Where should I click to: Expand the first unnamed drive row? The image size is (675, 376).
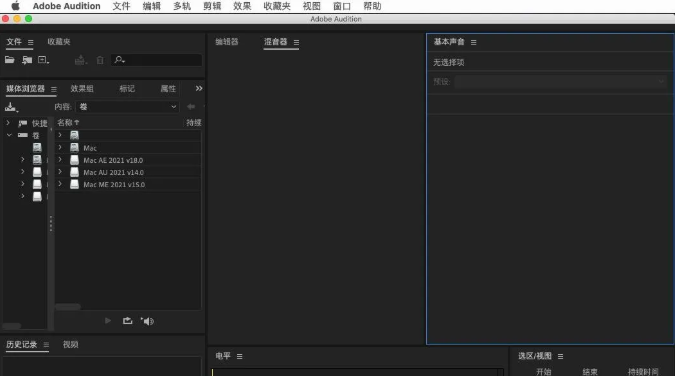[60, 135]
